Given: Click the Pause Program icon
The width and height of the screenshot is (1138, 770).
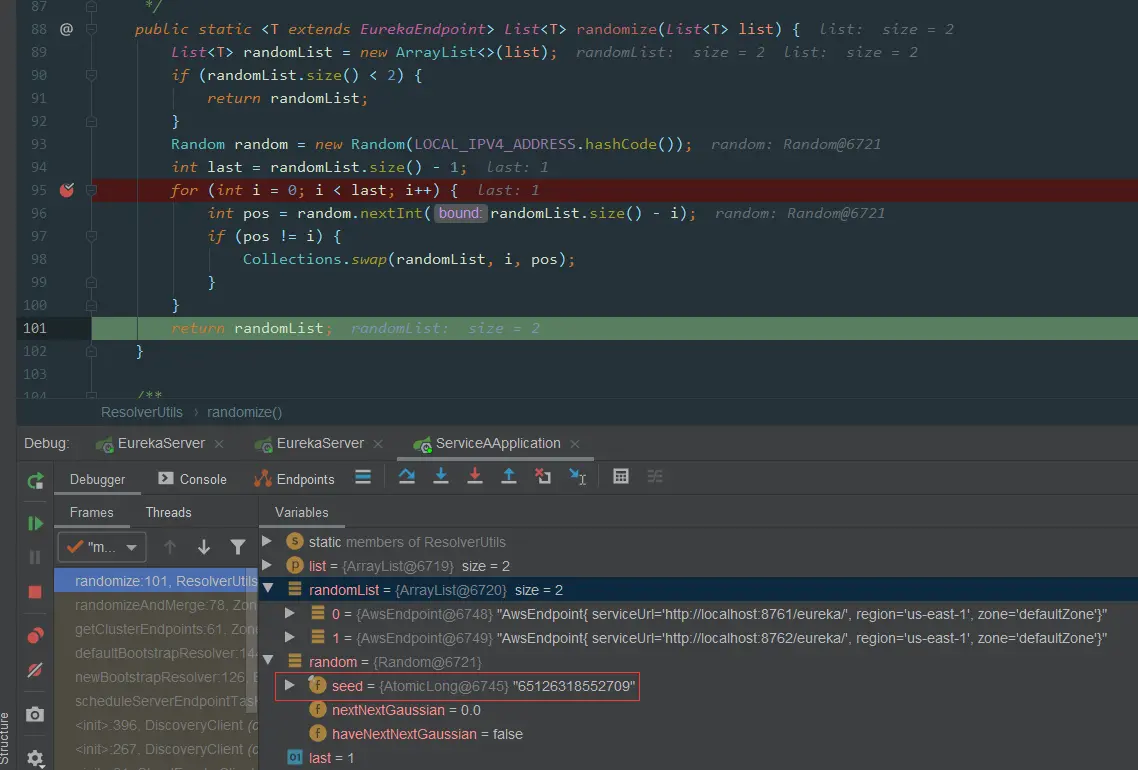Looking at the screenshot, I should click(35, 557).
